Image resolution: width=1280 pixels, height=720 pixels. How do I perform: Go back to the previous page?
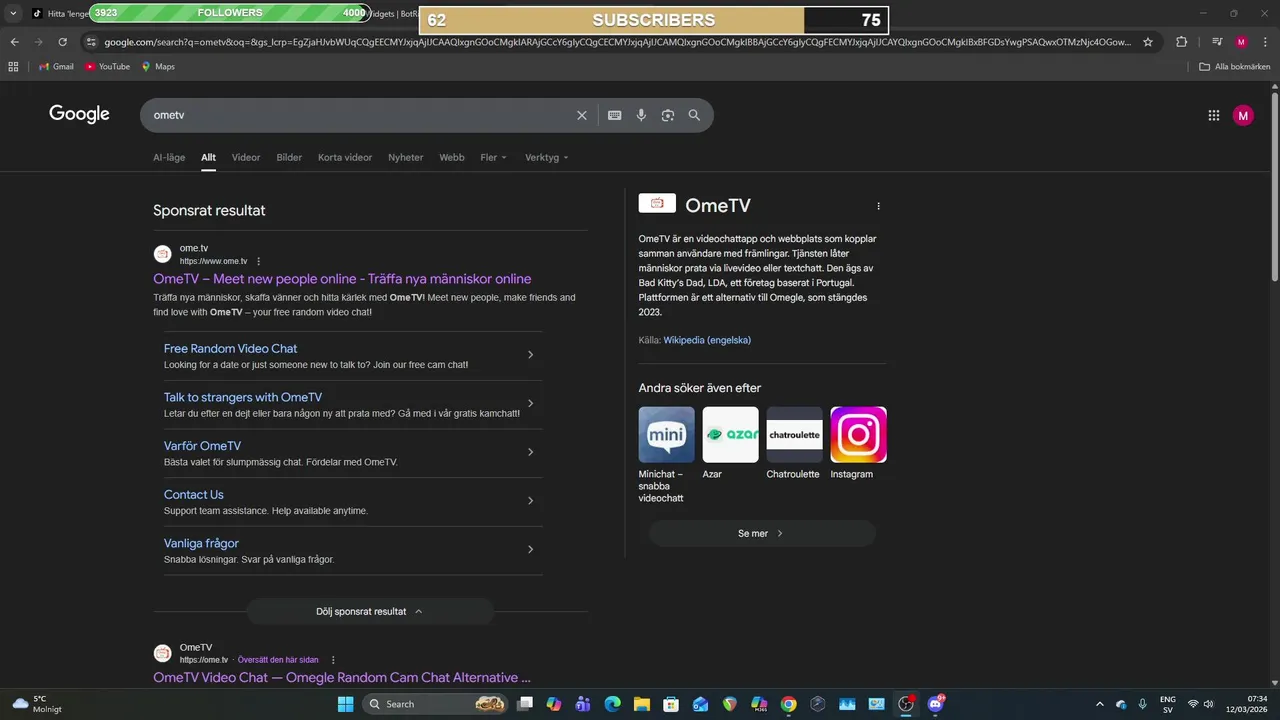[x=14, y=42]
